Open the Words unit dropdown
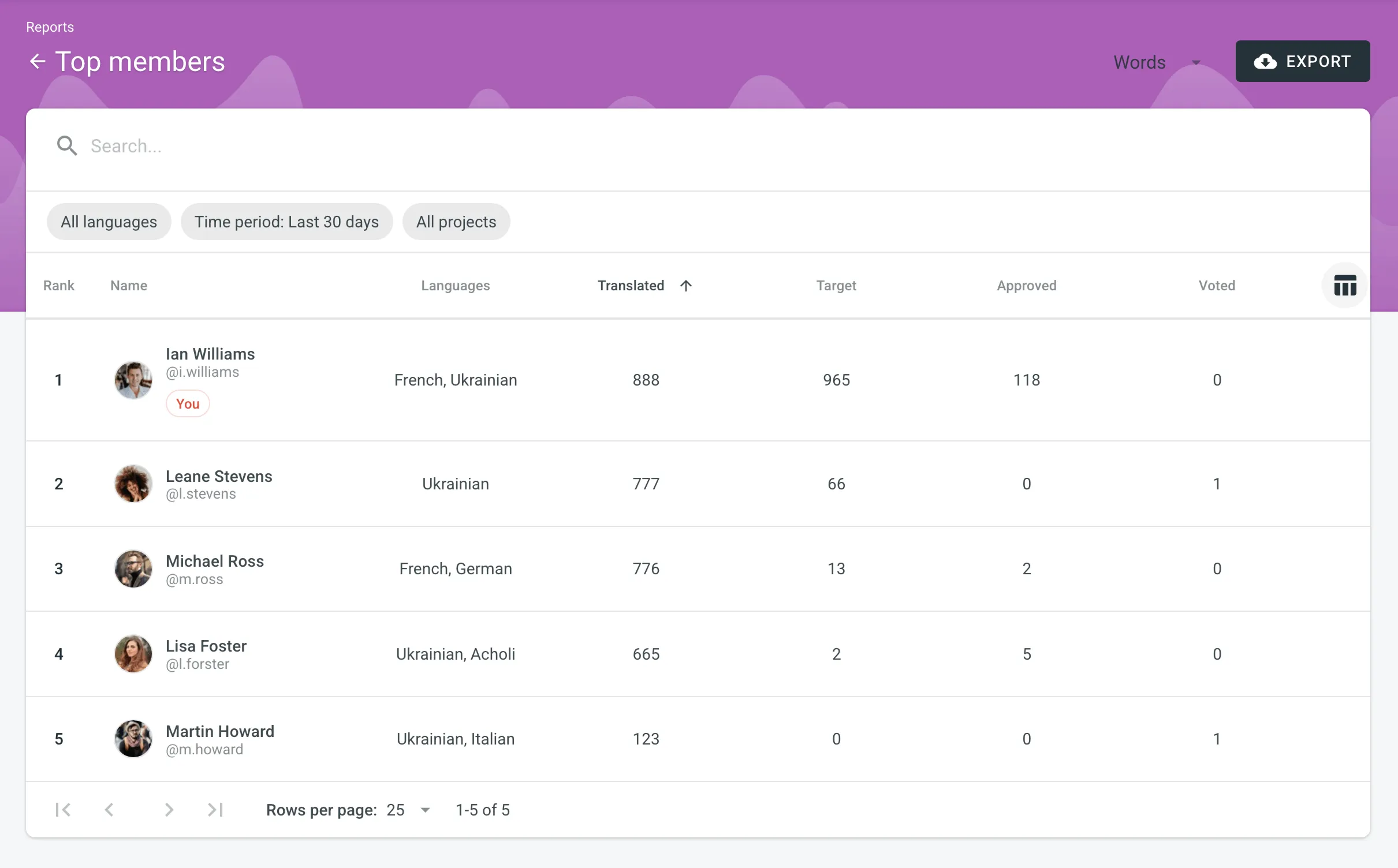The width and height of the screenshot is (1398, 868). point(1157,62)
